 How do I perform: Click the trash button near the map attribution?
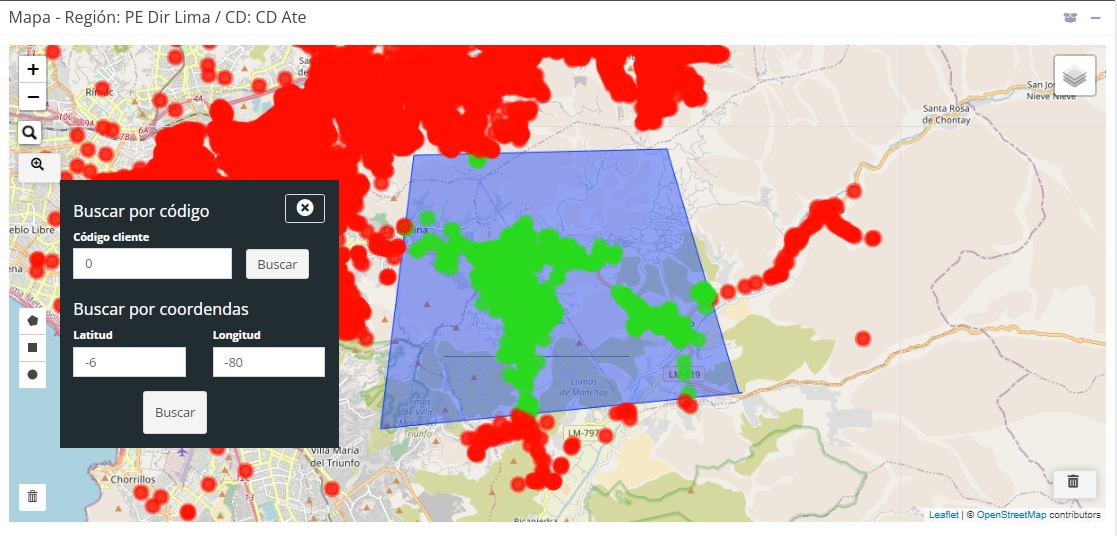click(1074, 482)
